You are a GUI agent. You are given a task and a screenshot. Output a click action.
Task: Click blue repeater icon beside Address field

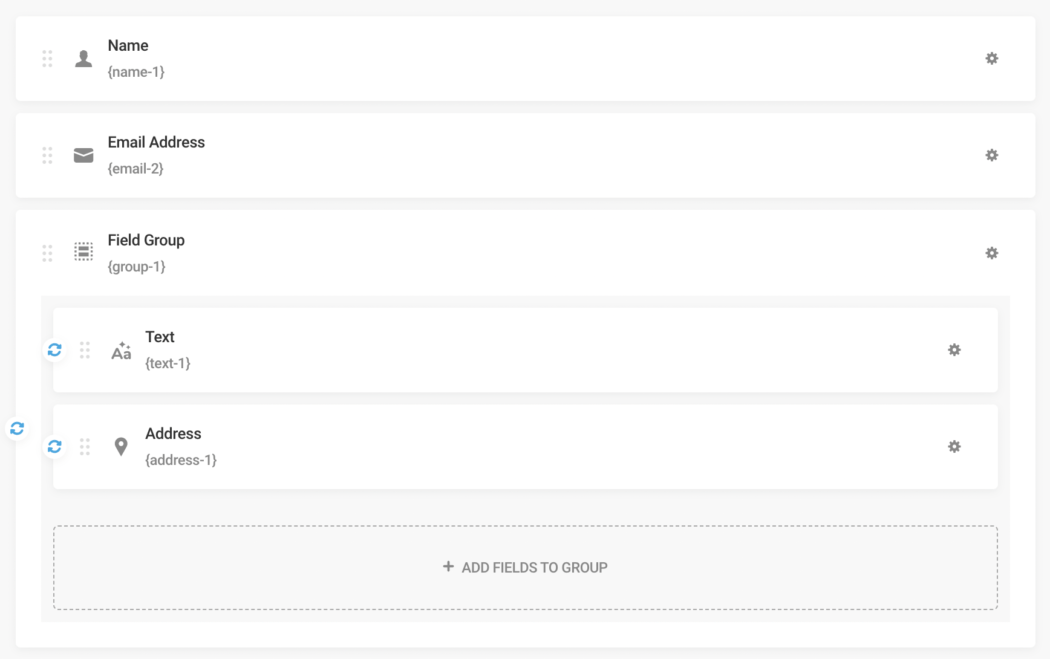coord(55,447)
